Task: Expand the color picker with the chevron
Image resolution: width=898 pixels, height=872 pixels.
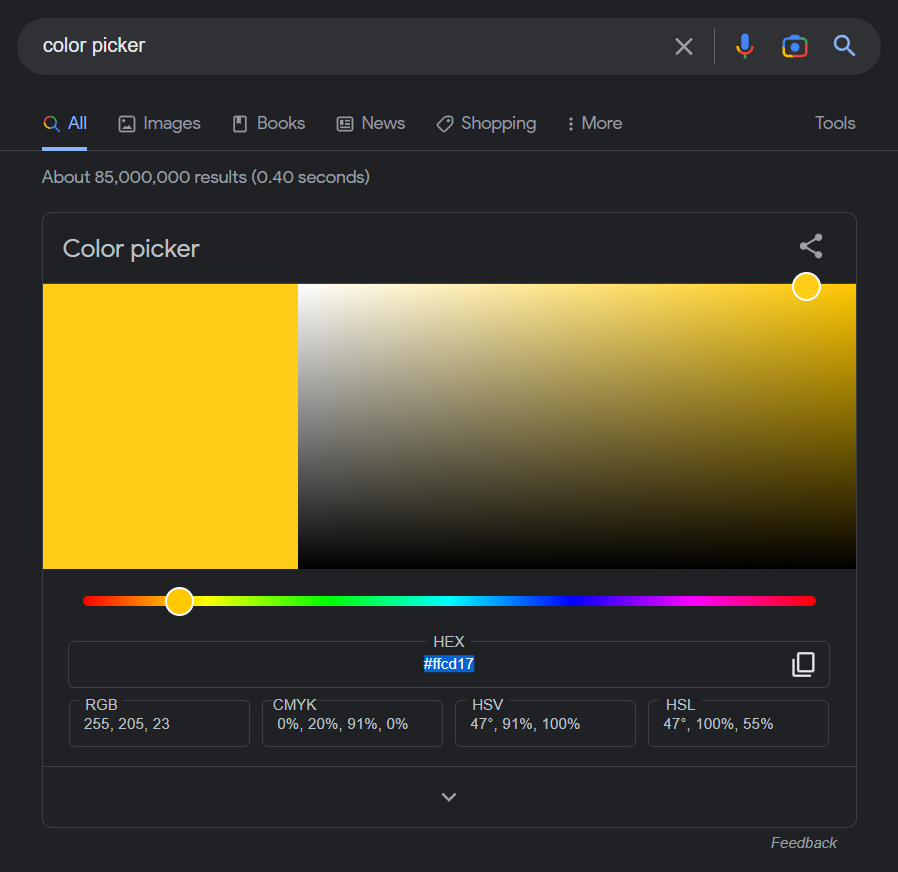Action: click(x=449, y=796)
